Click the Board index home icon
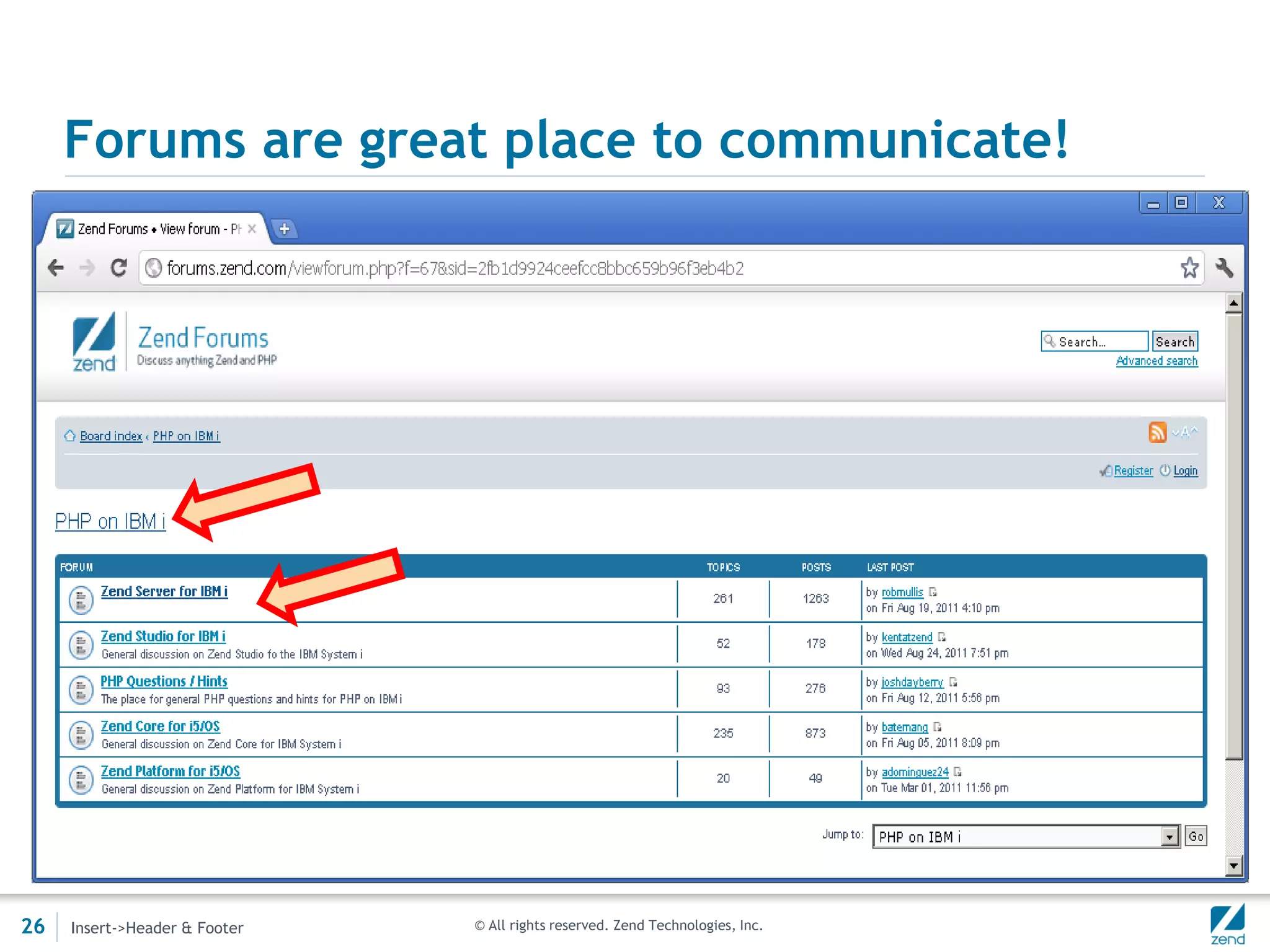The image size is (1270, 952). point(69,436)
